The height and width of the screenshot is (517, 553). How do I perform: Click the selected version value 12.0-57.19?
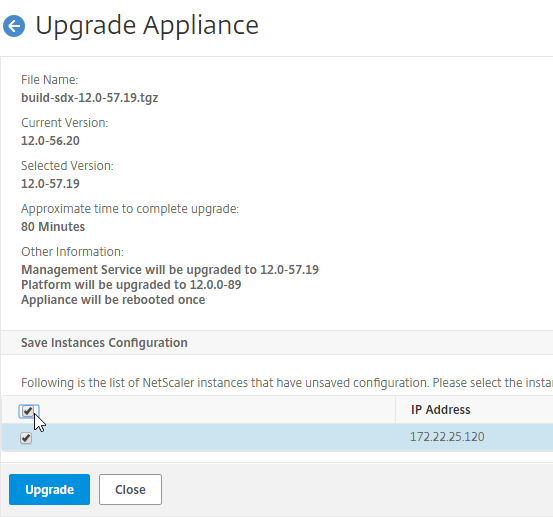click(50, 184)
